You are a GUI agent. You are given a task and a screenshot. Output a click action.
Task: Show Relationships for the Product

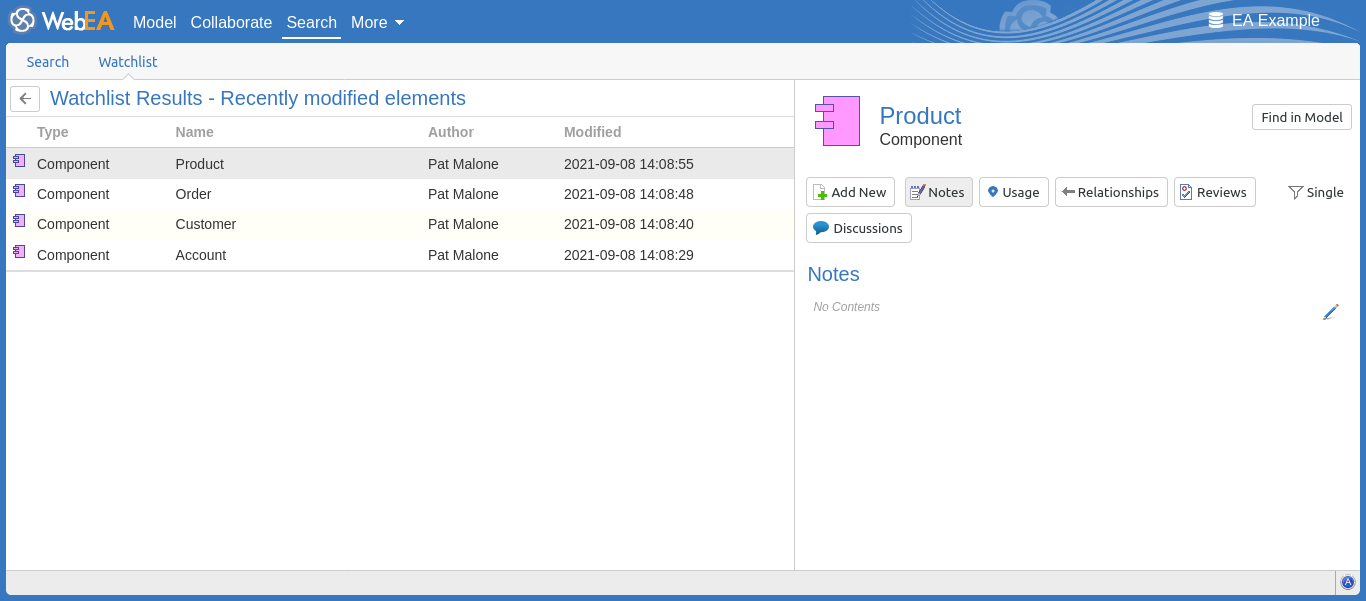click(1110, 192)
